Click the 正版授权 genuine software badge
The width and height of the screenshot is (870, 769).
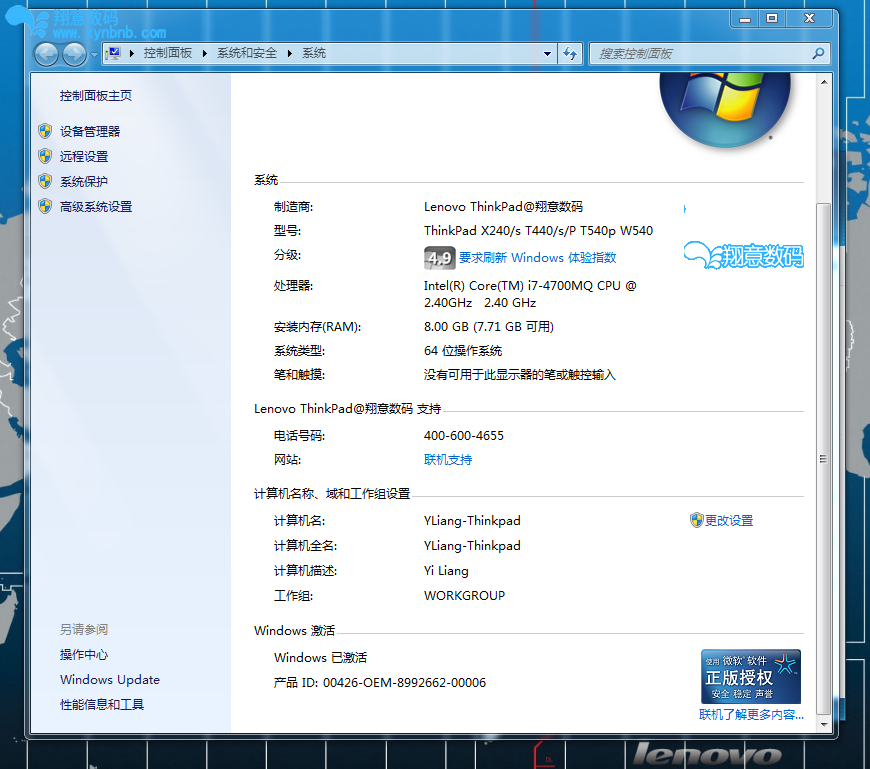pos(751,676)
